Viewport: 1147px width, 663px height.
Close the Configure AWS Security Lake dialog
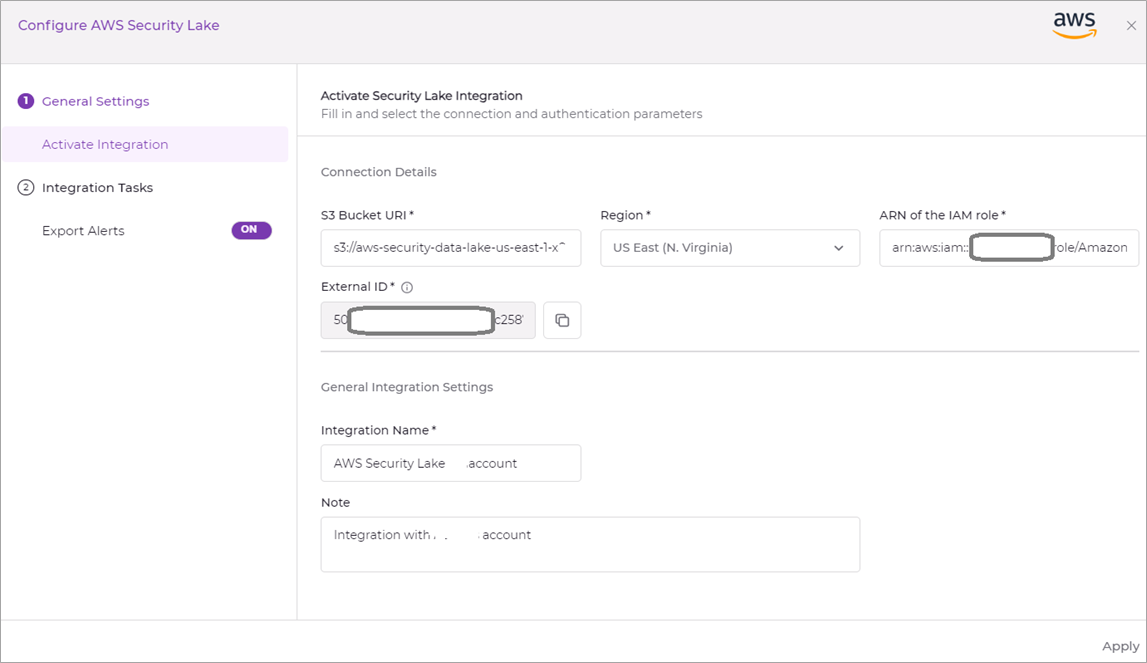[x=1131, y=26]
